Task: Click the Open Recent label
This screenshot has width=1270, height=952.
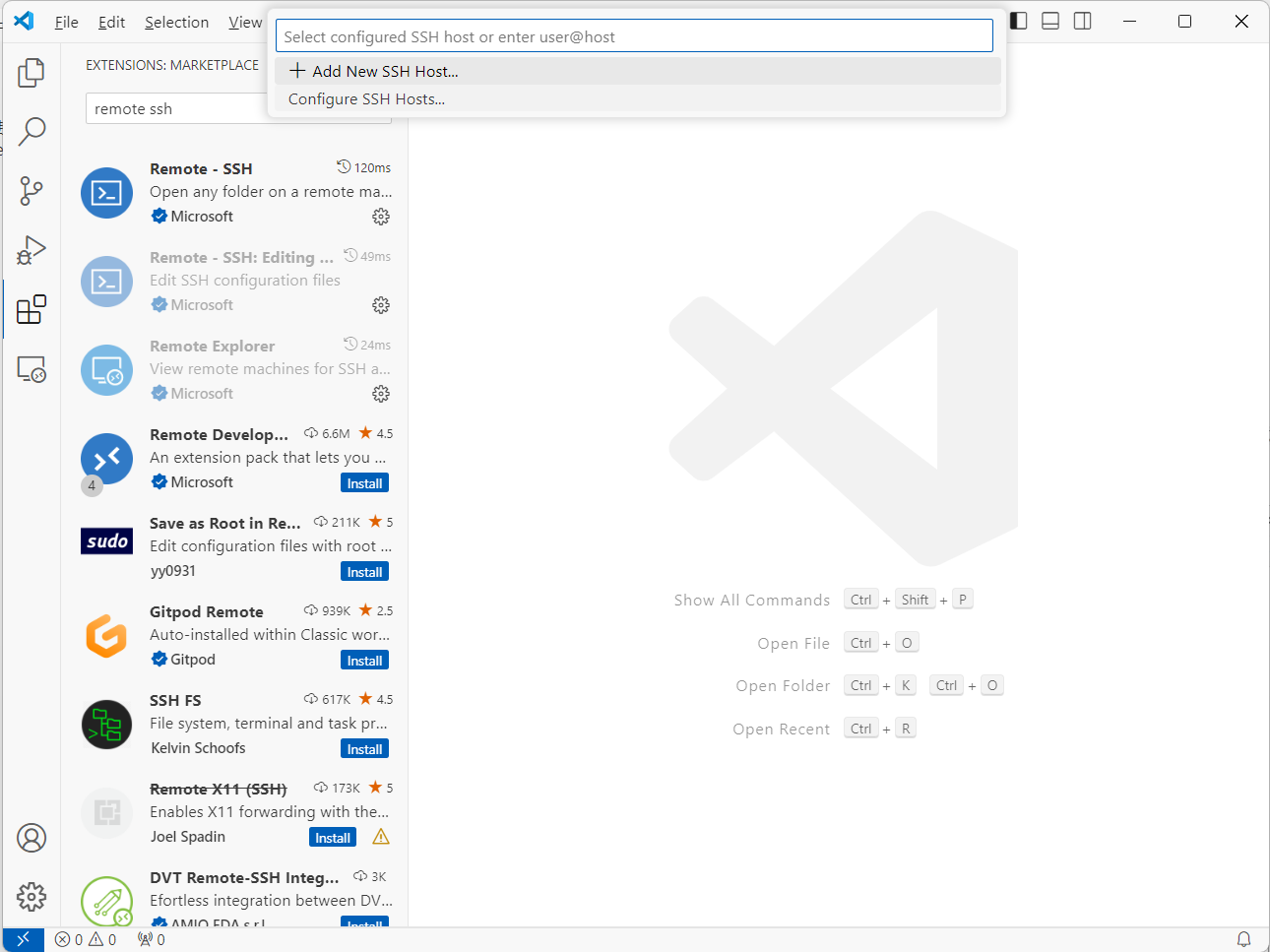Action: point(782,730)
